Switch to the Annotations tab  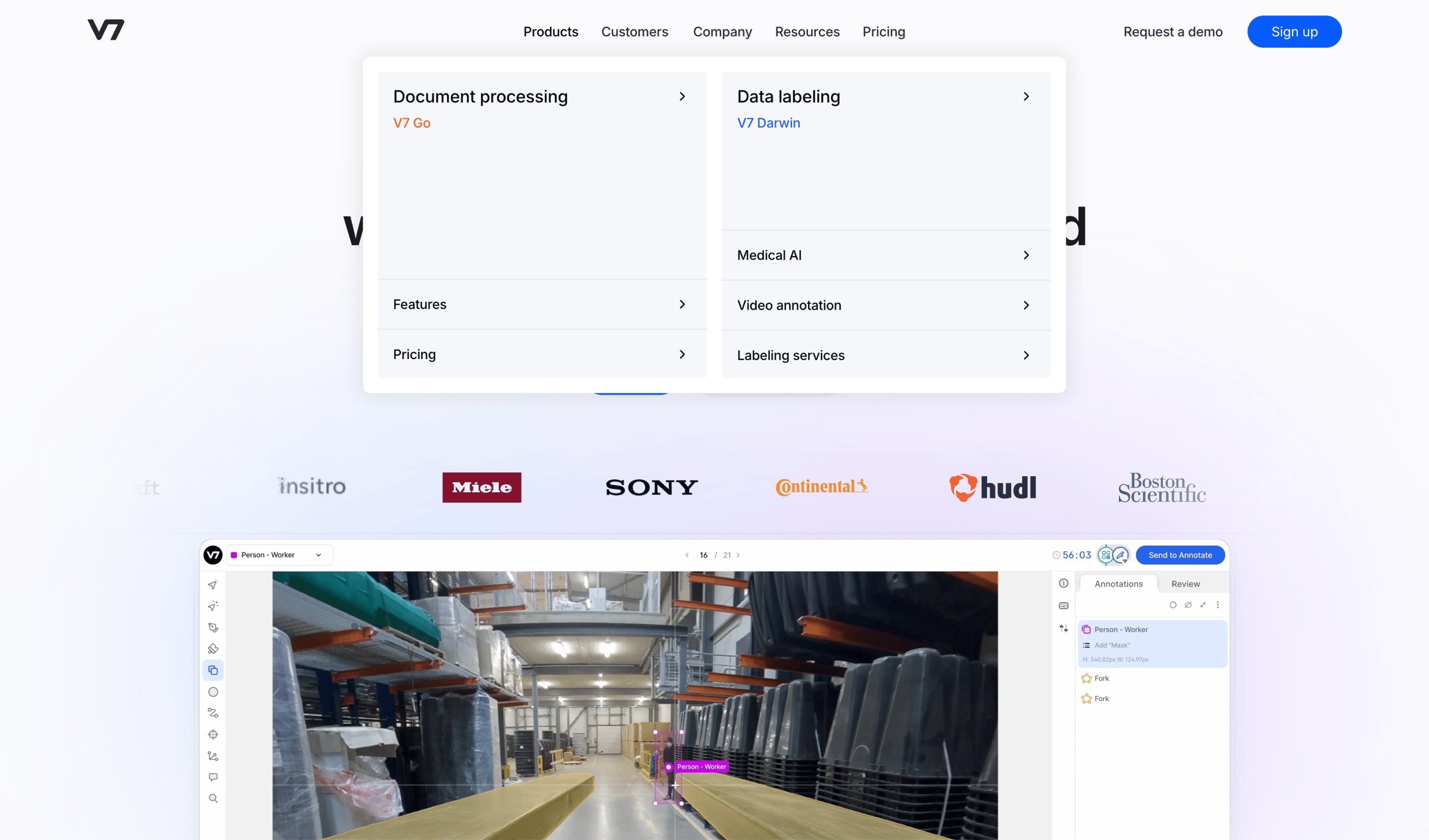[x=1118, y=584]
